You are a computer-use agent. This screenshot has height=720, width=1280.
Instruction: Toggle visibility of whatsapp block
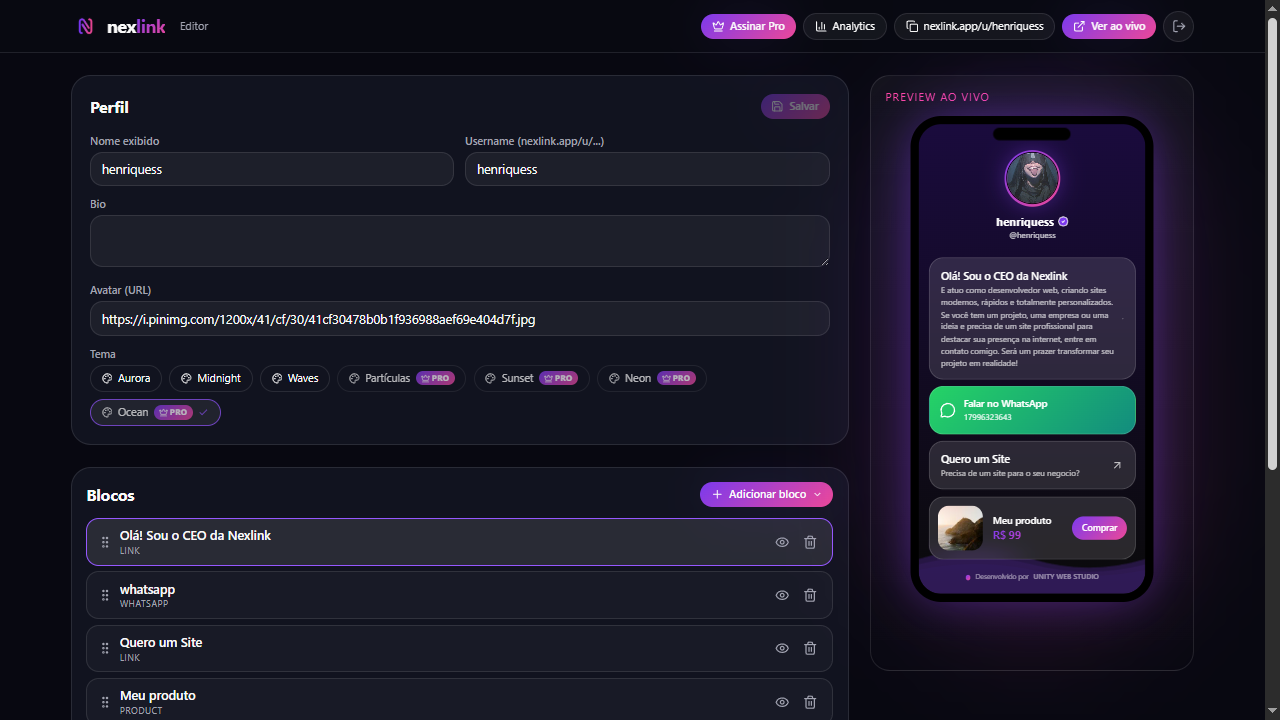[782, 595]
